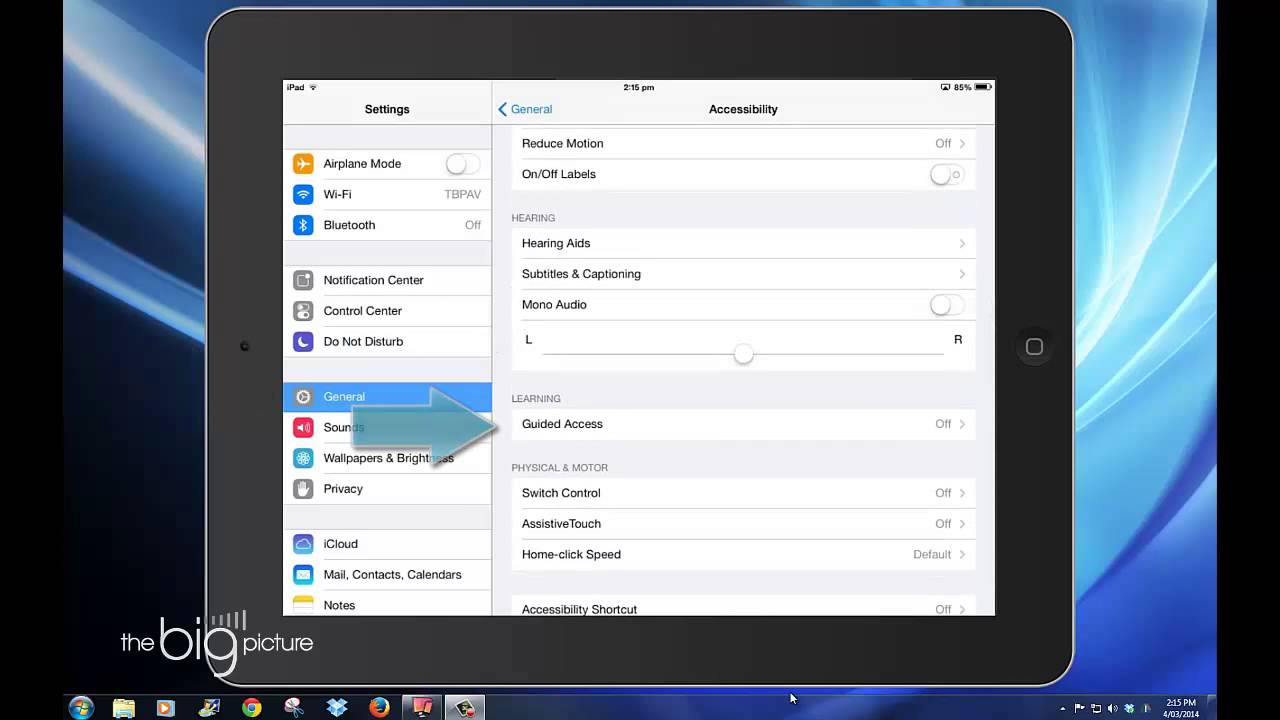The width and height of the screenshot is (1280, 720).
Task: Tap the Sounds speaker icon
Action: click(x=303, y=428)
